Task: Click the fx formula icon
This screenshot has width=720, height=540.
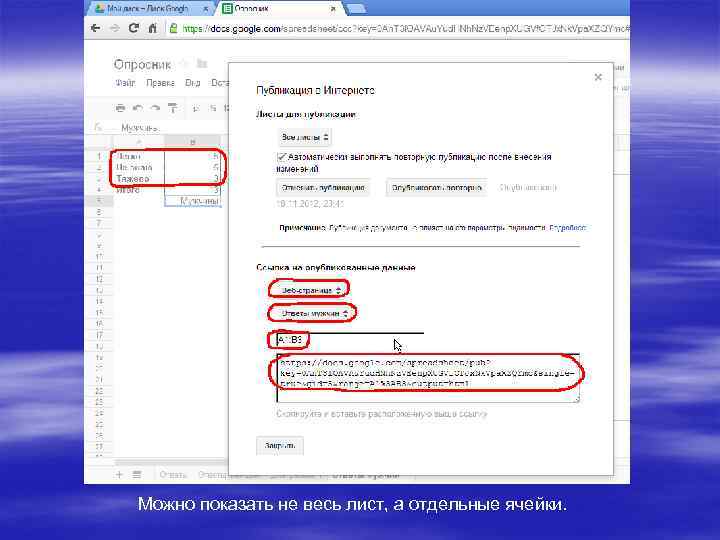Action: pyautogui.click(x=98, y=127)
